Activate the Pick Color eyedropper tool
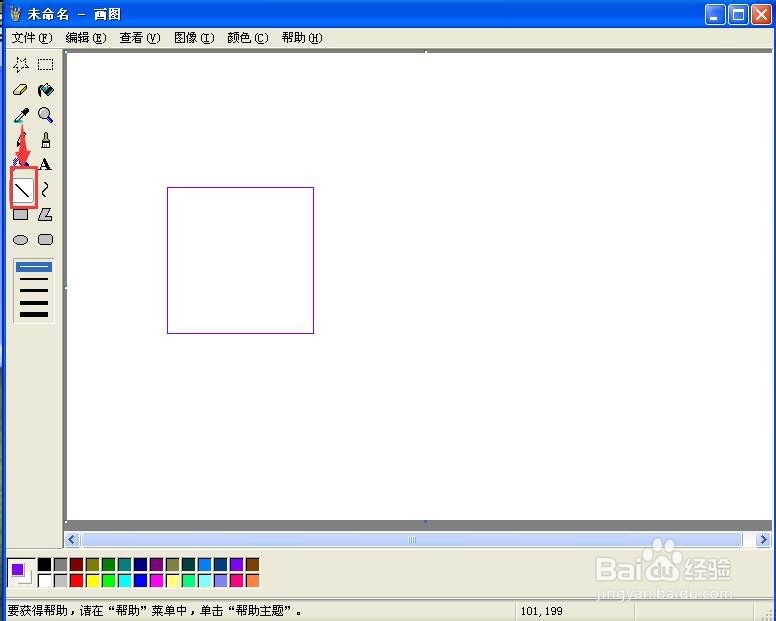 pyautogui.click(x=20, y=115)
